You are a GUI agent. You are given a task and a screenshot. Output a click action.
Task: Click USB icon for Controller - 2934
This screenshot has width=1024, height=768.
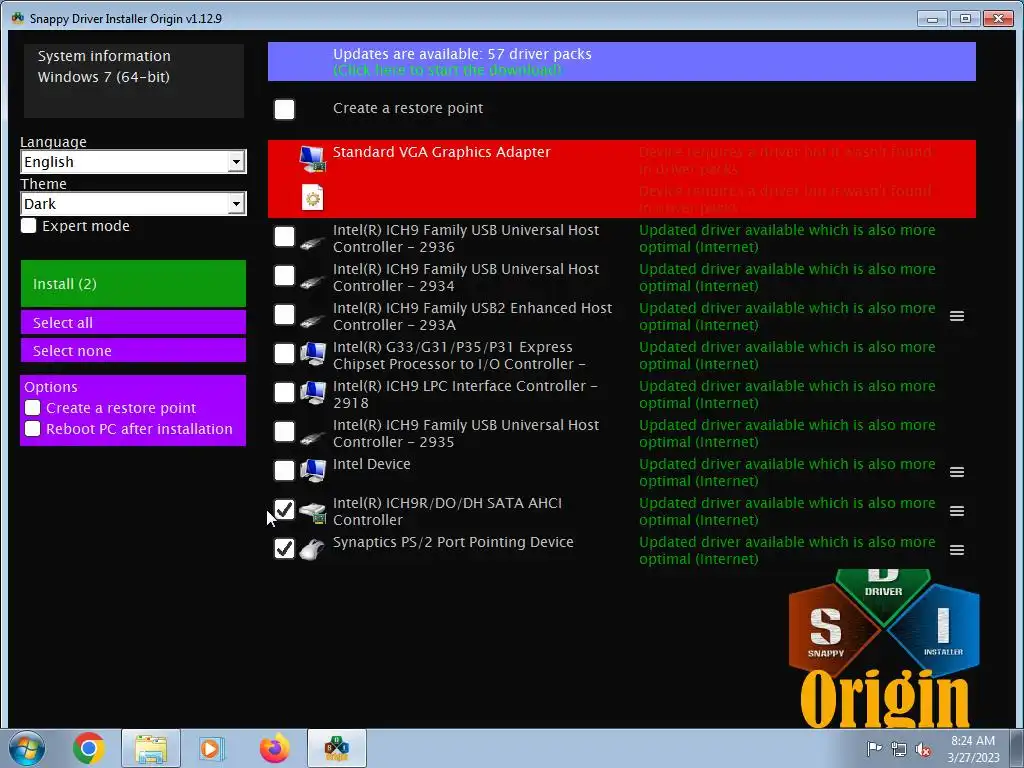312,282
